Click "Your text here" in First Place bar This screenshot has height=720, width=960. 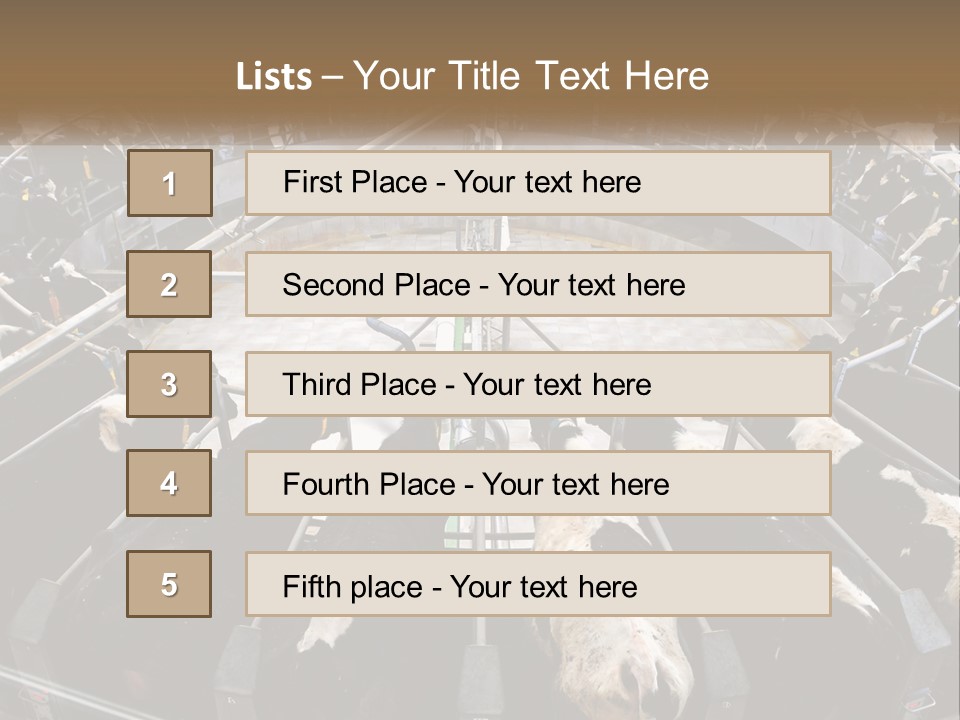pyautogui.click(x=547, y=182)
